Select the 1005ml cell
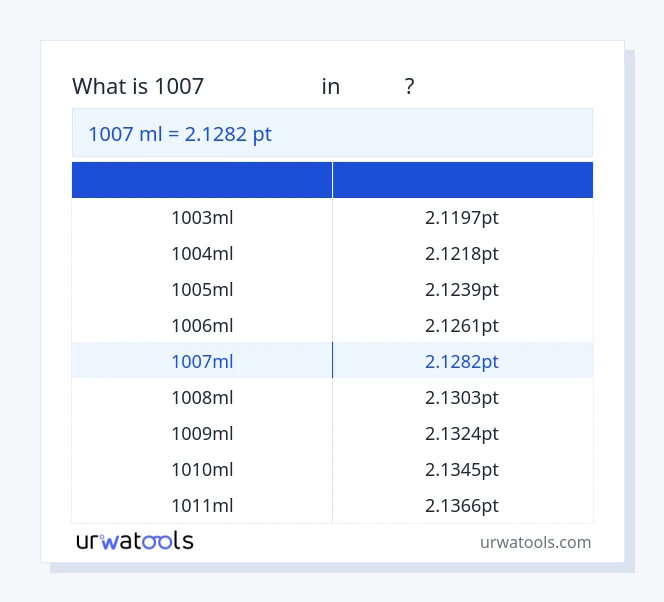Image resolution: width=664 pixels, height=602 pixels. [202, 289]
